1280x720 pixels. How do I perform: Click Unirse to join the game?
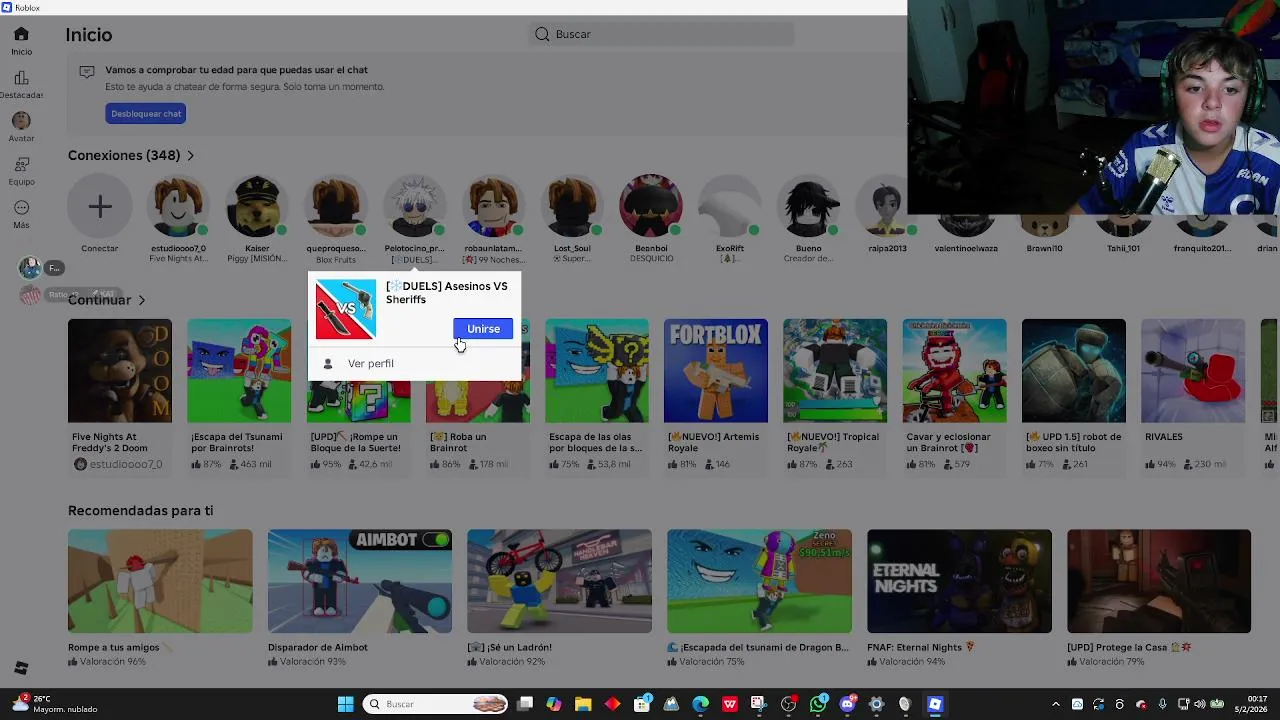click(483, 329)
